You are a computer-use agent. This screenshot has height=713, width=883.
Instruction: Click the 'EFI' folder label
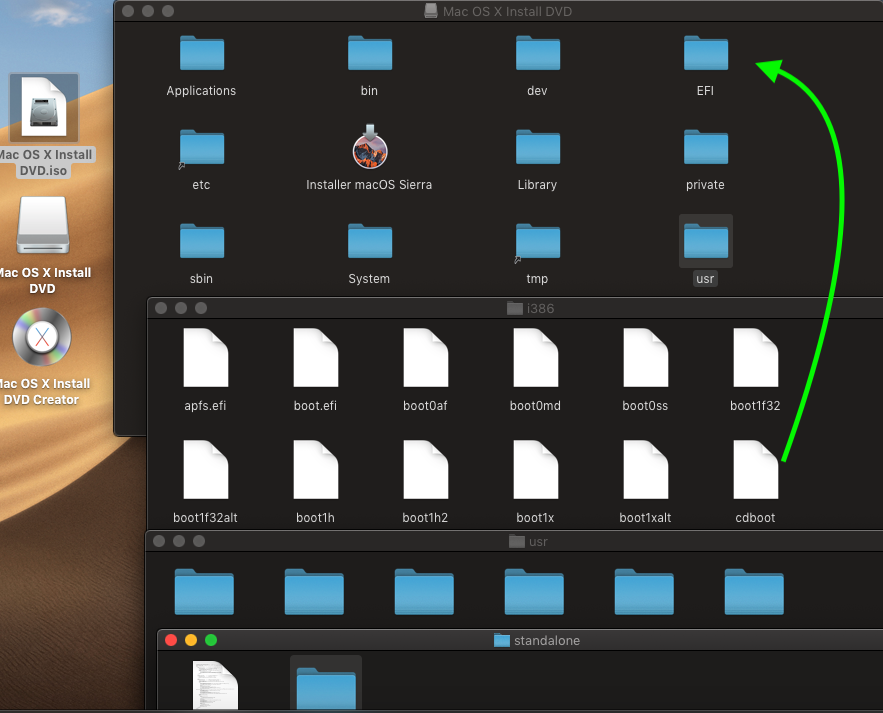coord(705,91)
